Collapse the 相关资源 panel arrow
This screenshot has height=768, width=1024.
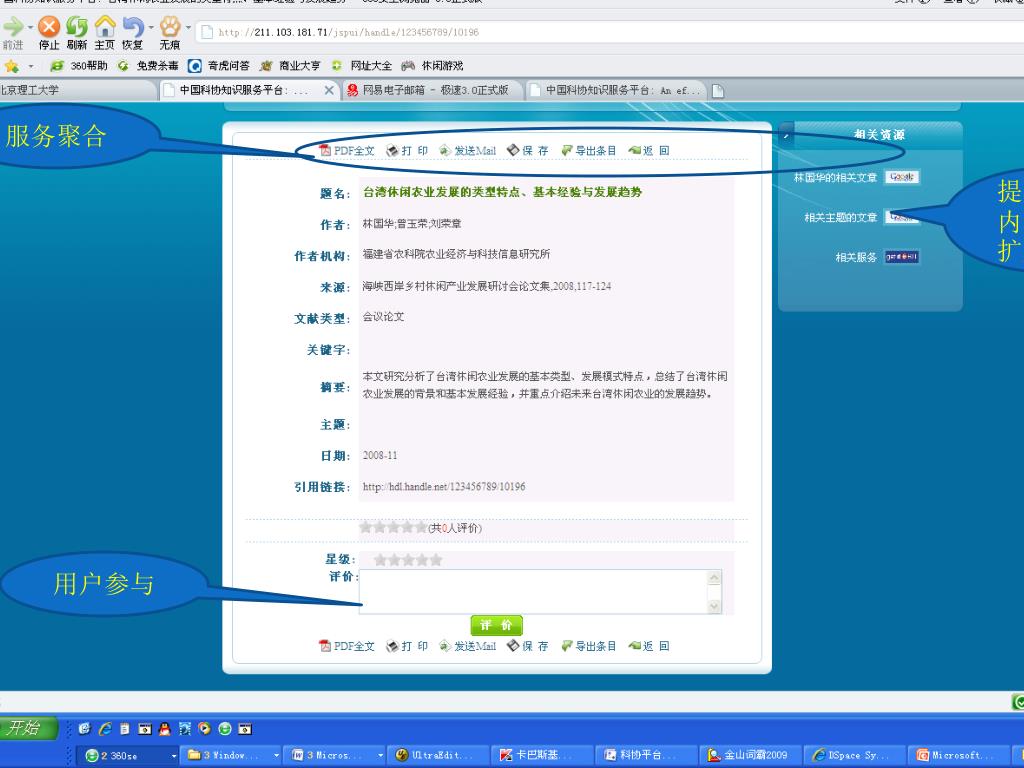[787, 135]
